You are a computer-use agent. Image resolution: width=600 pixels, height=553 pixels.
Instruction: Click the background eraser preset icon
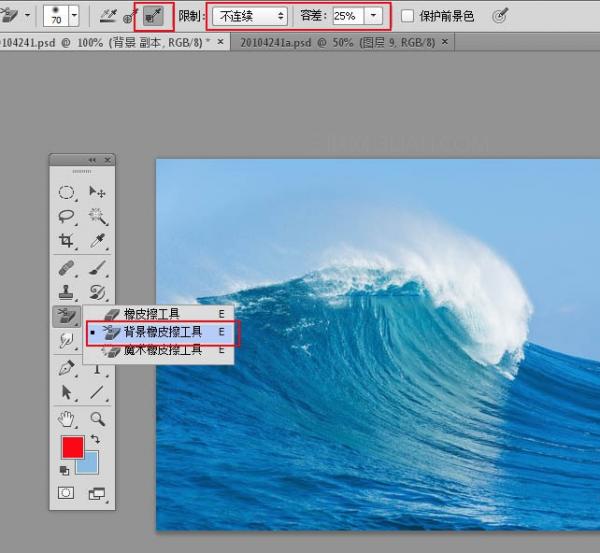coord(10,15)
